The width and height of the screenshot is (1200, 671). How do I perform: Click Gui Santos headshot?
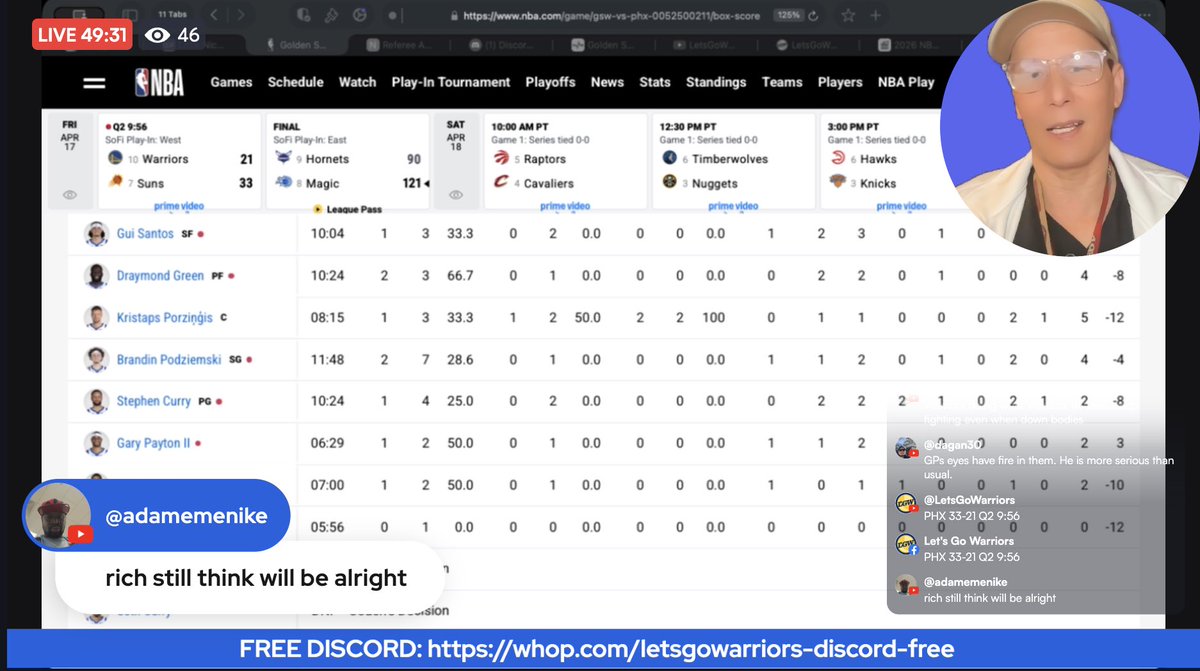(x=96, y=234)
